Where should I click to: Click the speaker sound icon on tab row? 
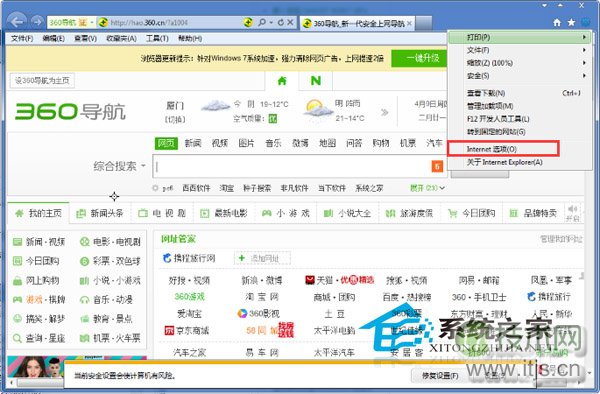click(x=572, y=209)
